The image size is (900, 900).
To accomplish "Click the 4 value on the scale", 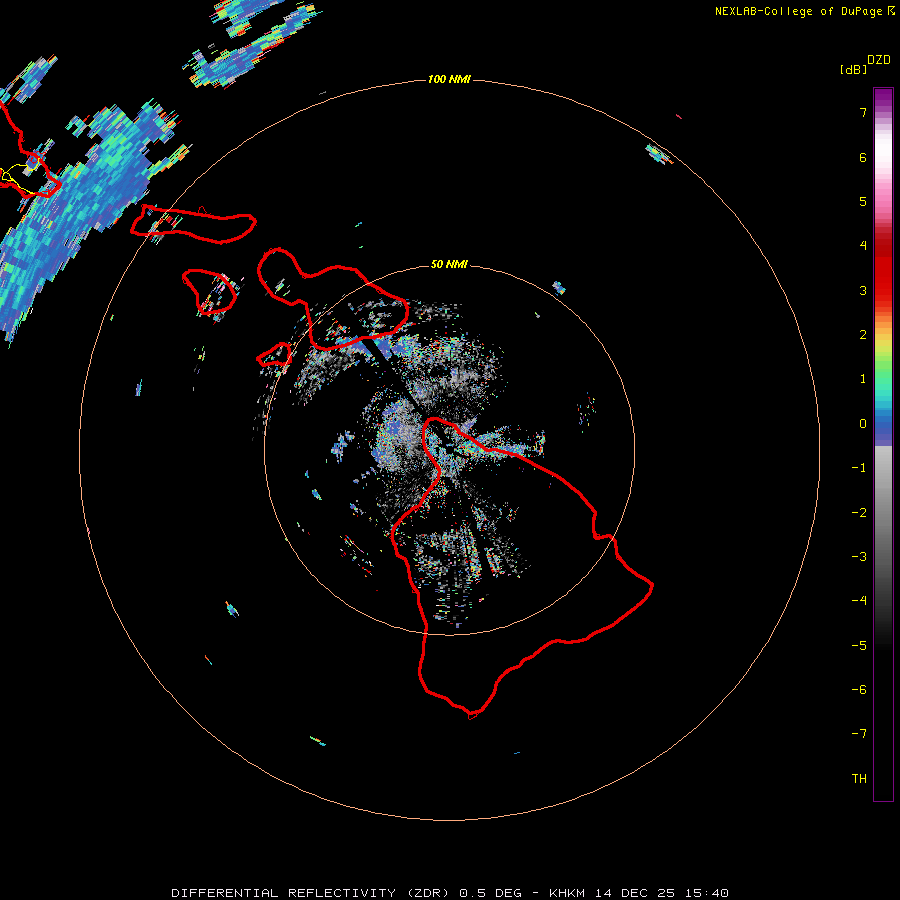I will (863, 246).
